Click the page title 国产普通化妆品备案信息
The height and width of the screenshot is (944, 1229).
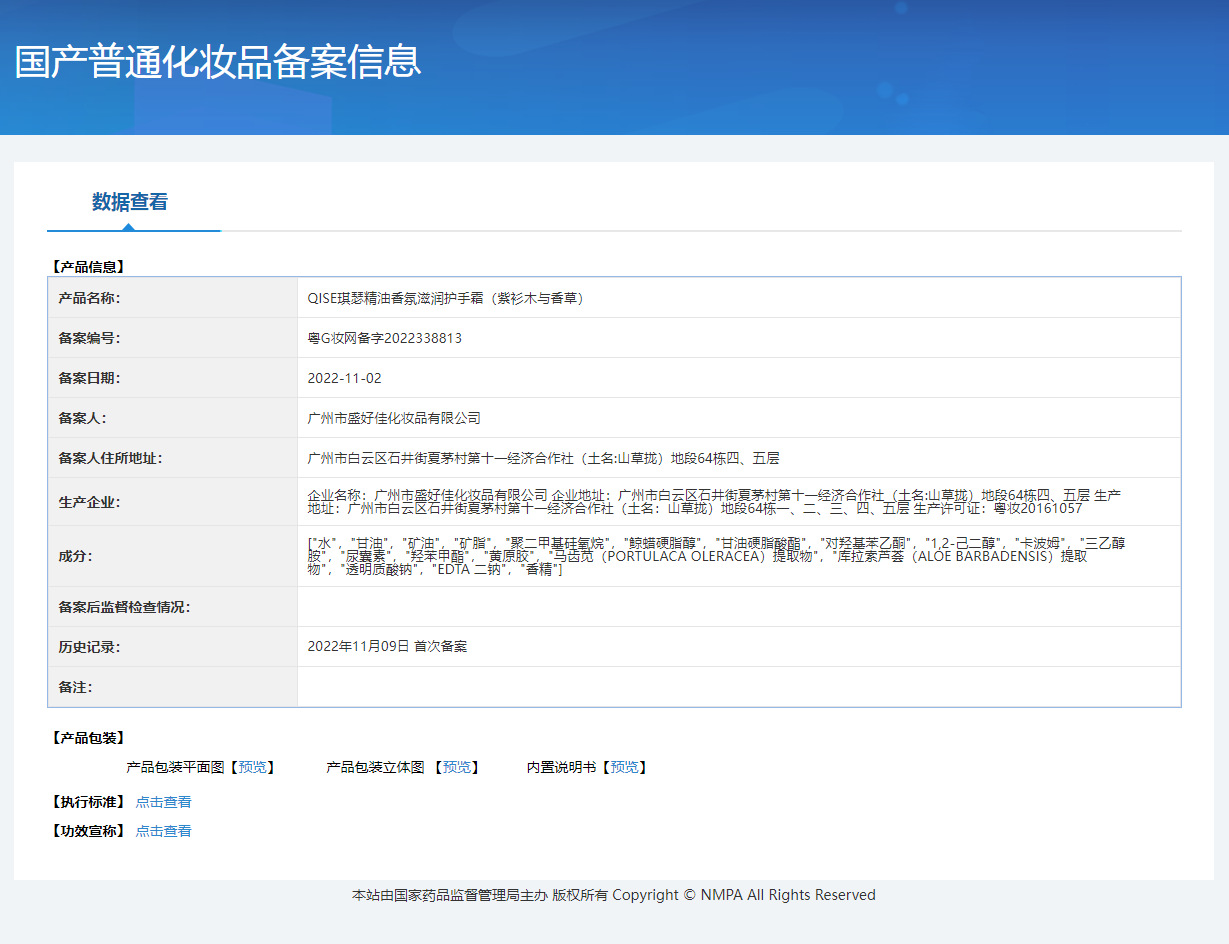(218, 62)
